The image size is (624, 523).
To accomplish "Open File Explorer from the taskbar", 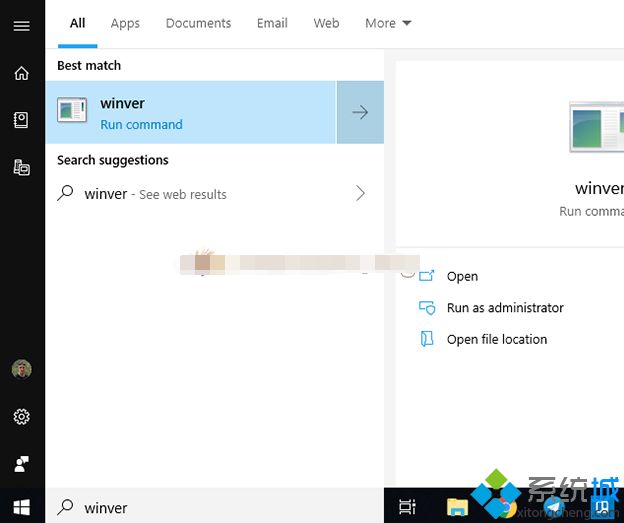I will coord(457,507).
